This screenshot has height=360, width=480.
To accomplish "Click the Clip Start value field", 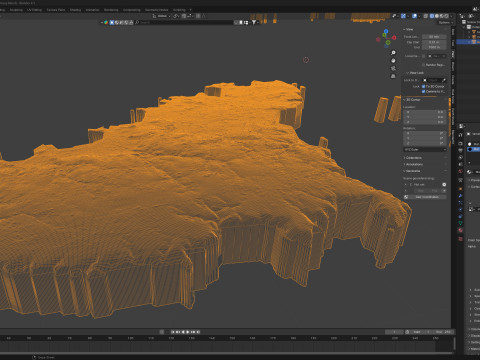I will click(434, 42).
